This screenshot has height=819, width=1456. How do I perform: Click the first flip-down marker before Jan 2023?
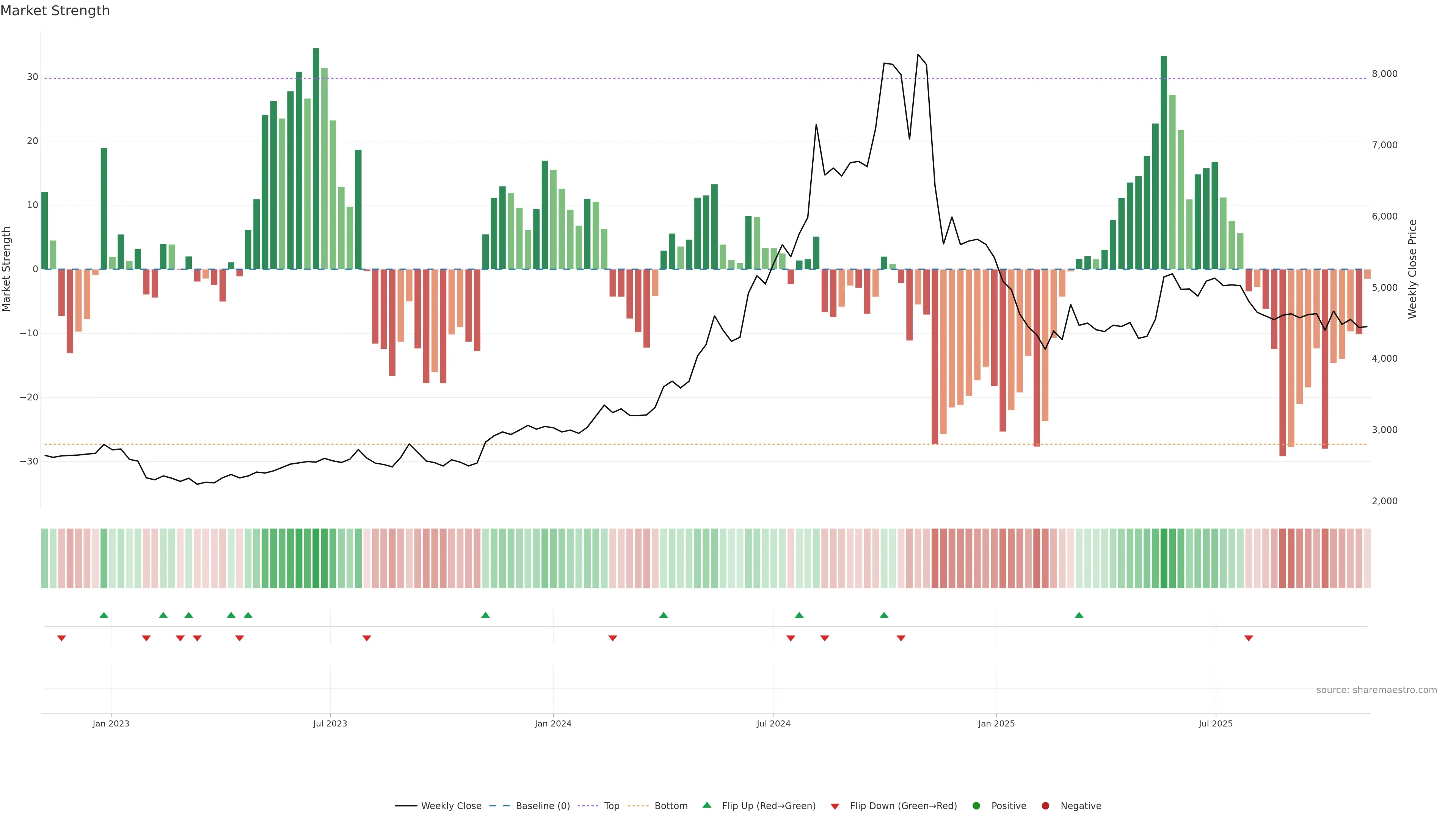61,638
